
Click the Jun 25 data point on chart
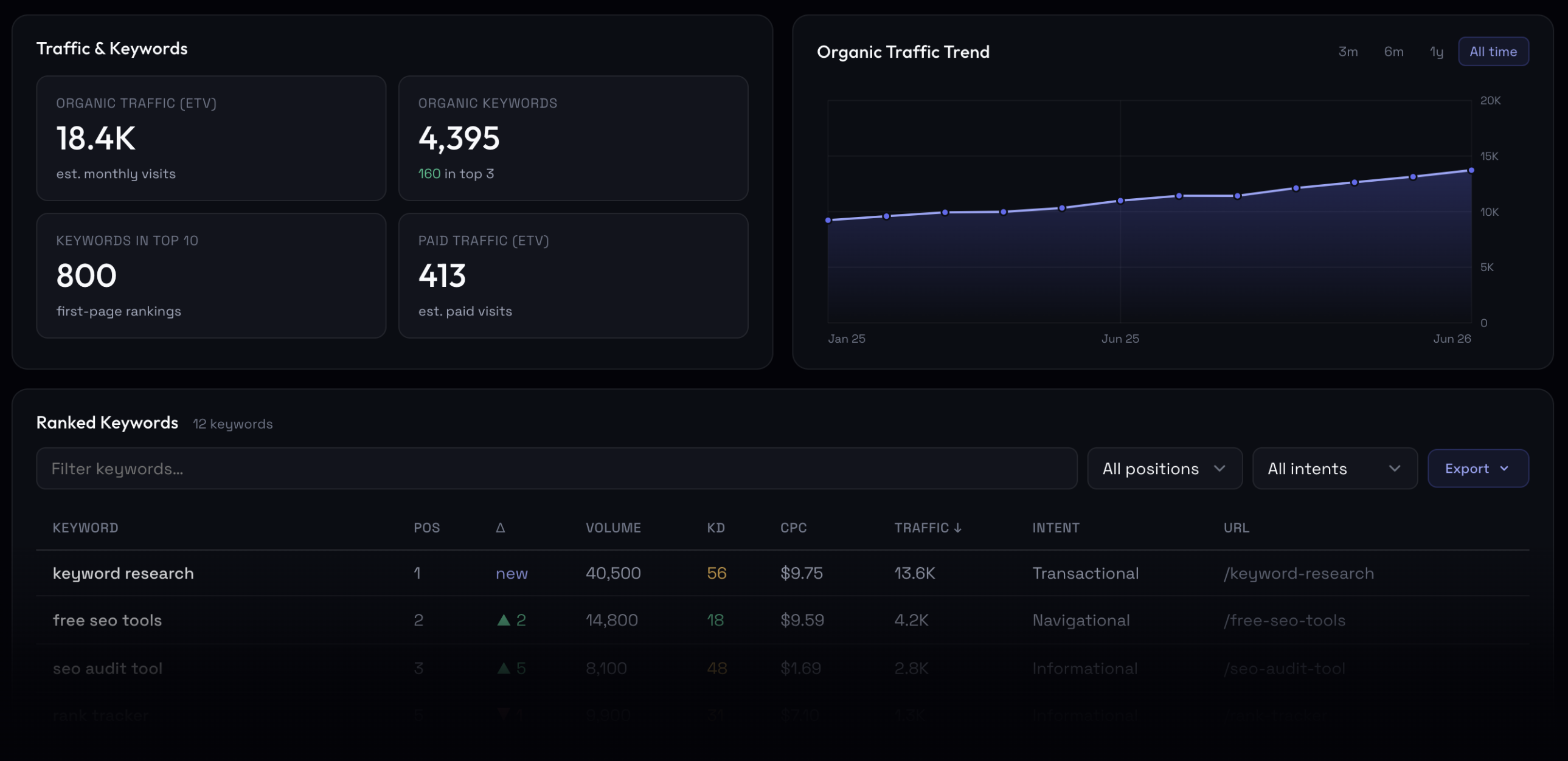point(1120,201)
